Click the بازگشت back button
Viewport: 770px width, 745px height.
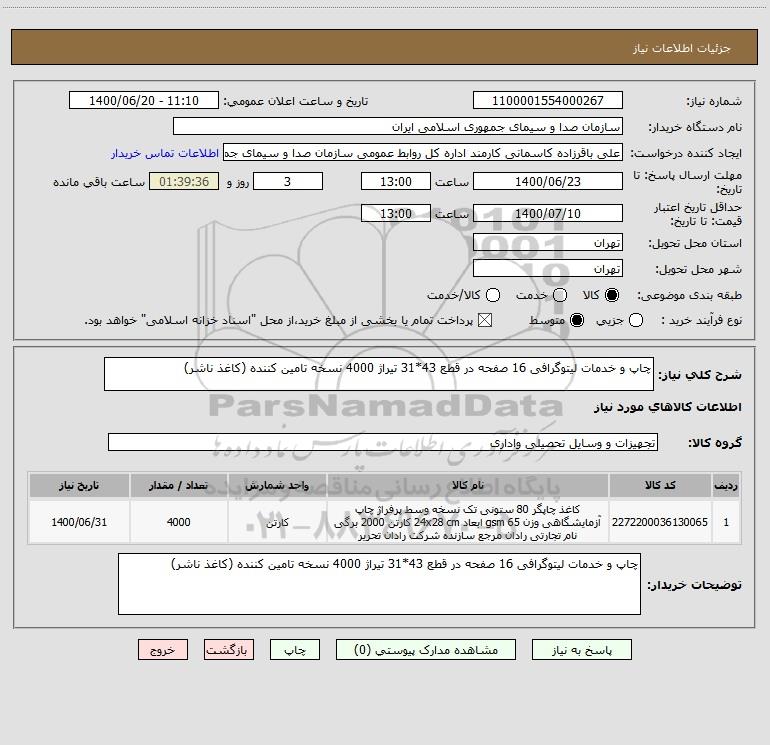tap(229, 650)
